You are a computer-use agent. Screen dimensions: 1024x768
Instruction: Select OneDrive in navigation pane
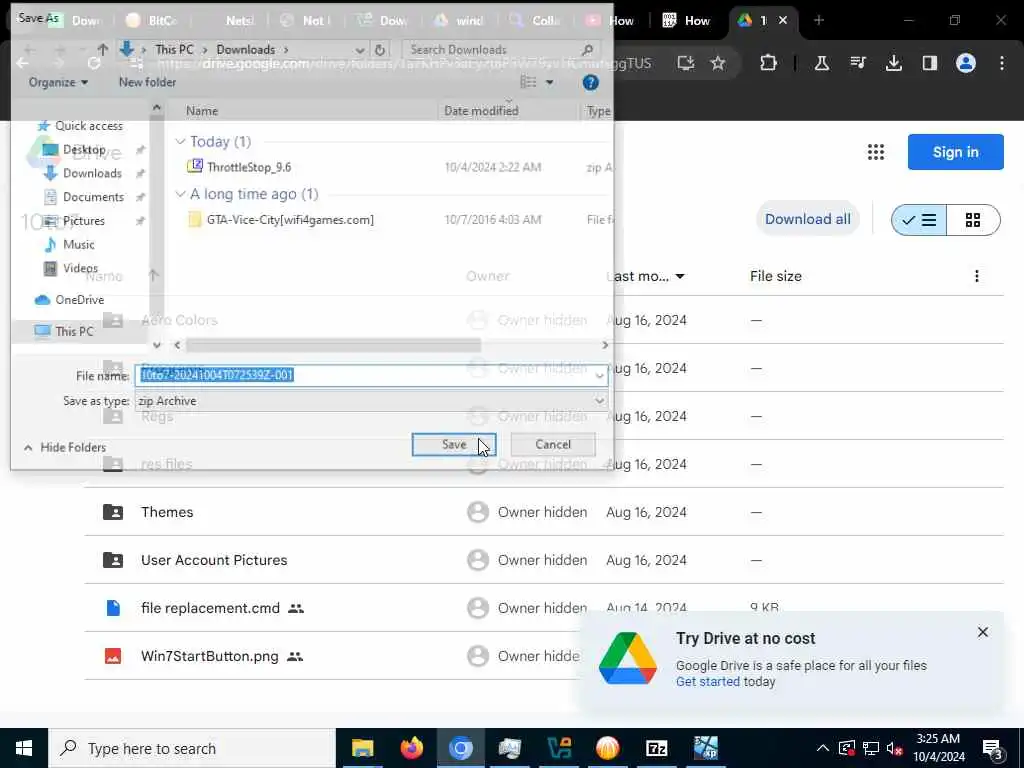[x=79, y=300]
